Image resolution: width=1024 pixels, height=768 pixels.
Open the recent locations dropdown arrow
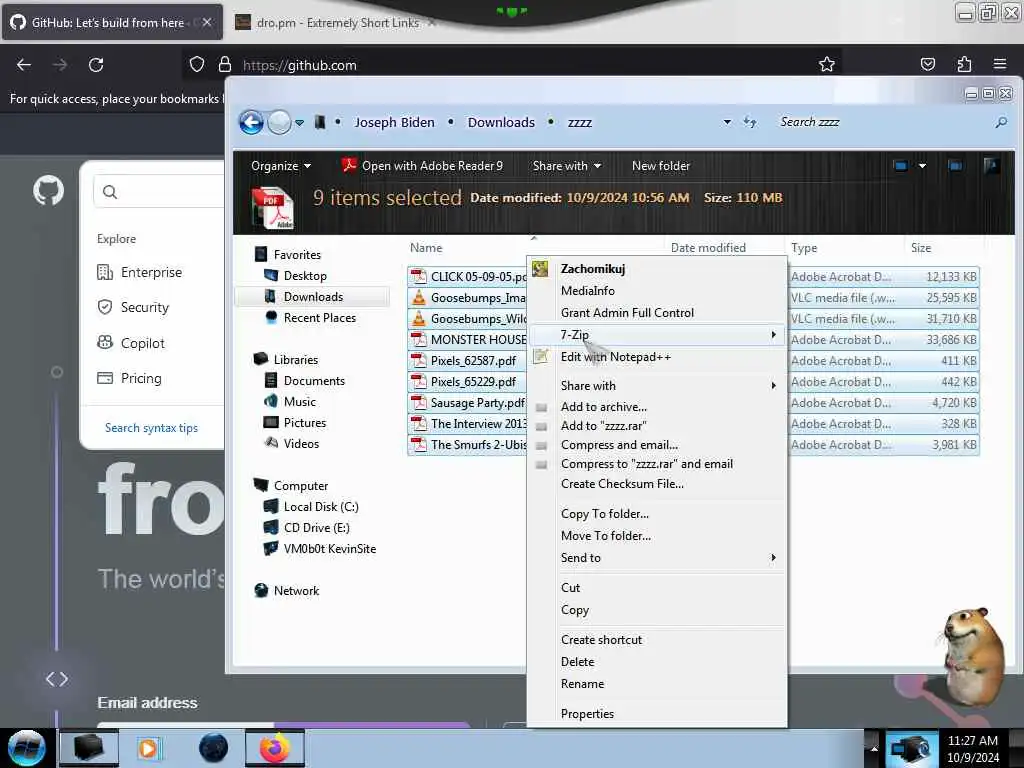299,123
